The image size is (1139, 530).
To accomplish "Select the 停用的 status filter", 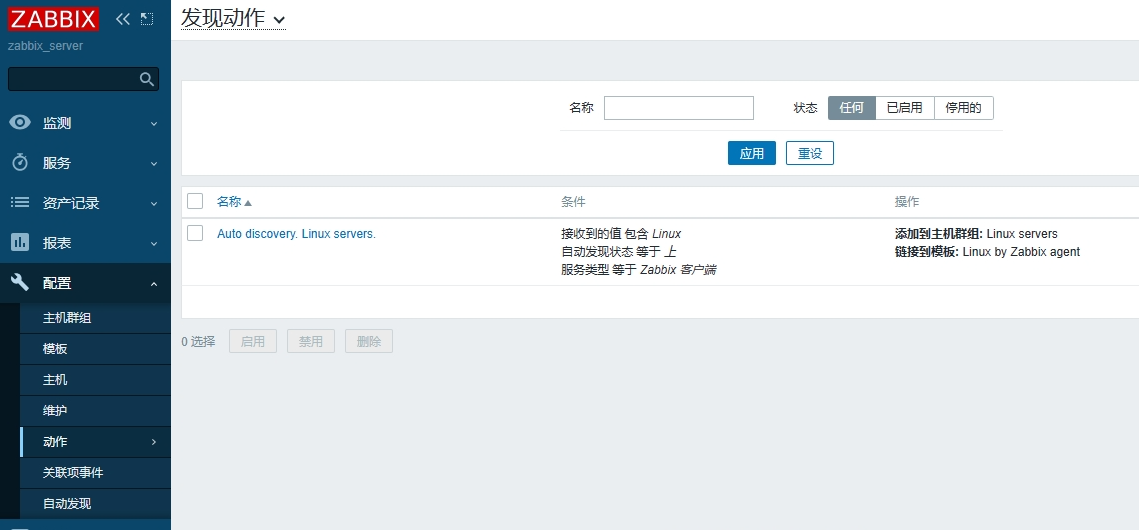I will coord(963,108).
